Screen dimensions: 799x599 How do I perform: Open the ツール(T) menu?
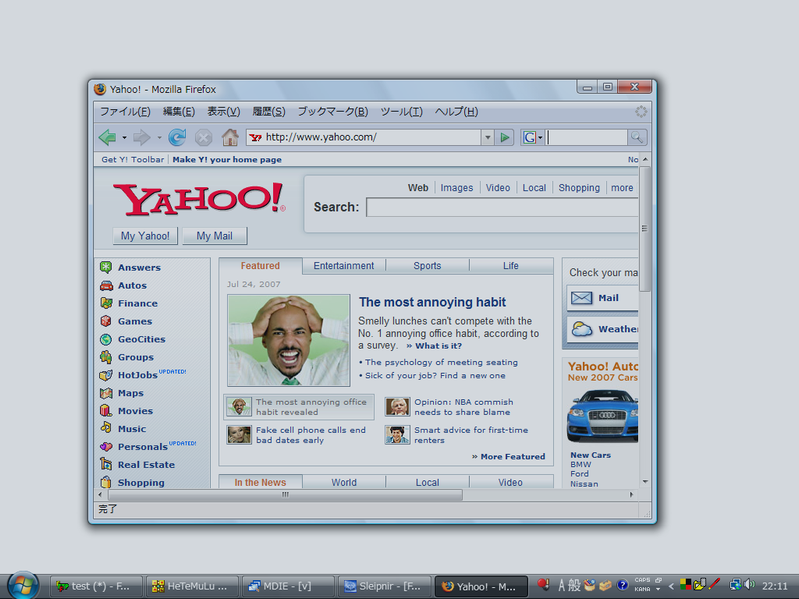(x=402, y=112)
